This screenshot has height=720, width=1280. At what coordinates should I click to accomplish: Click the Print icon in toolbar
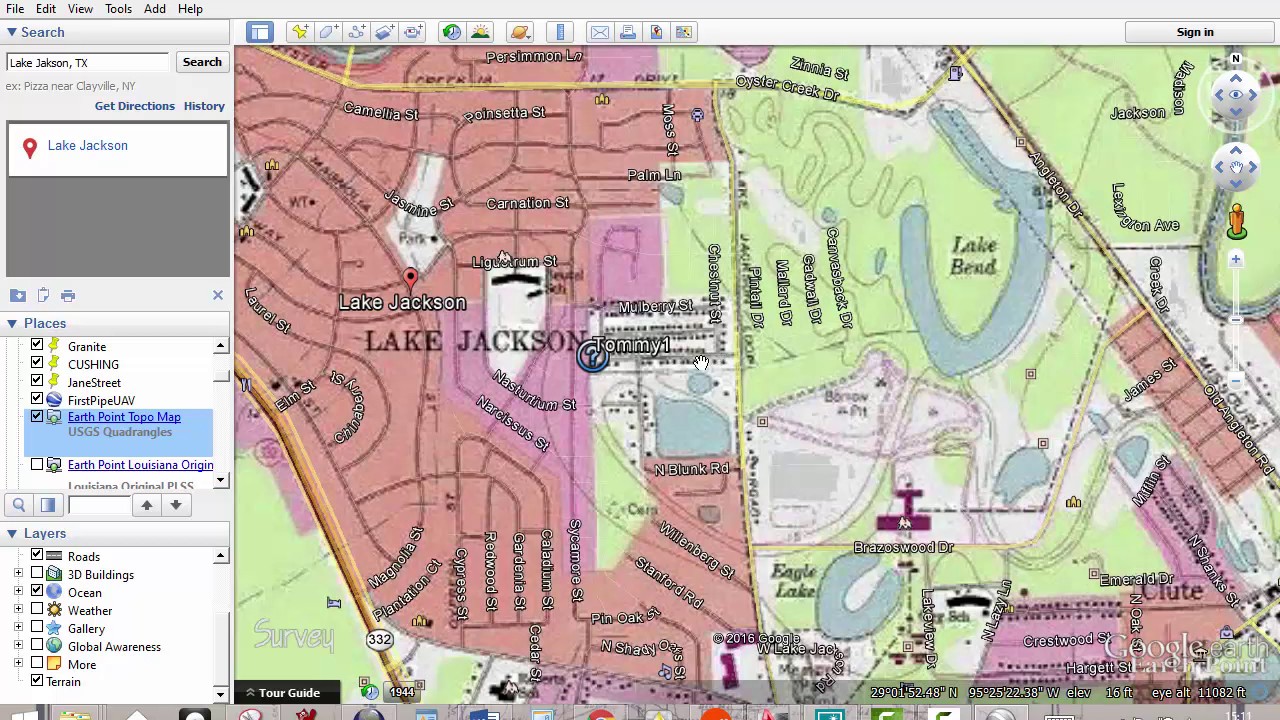(x=628, y=32)
